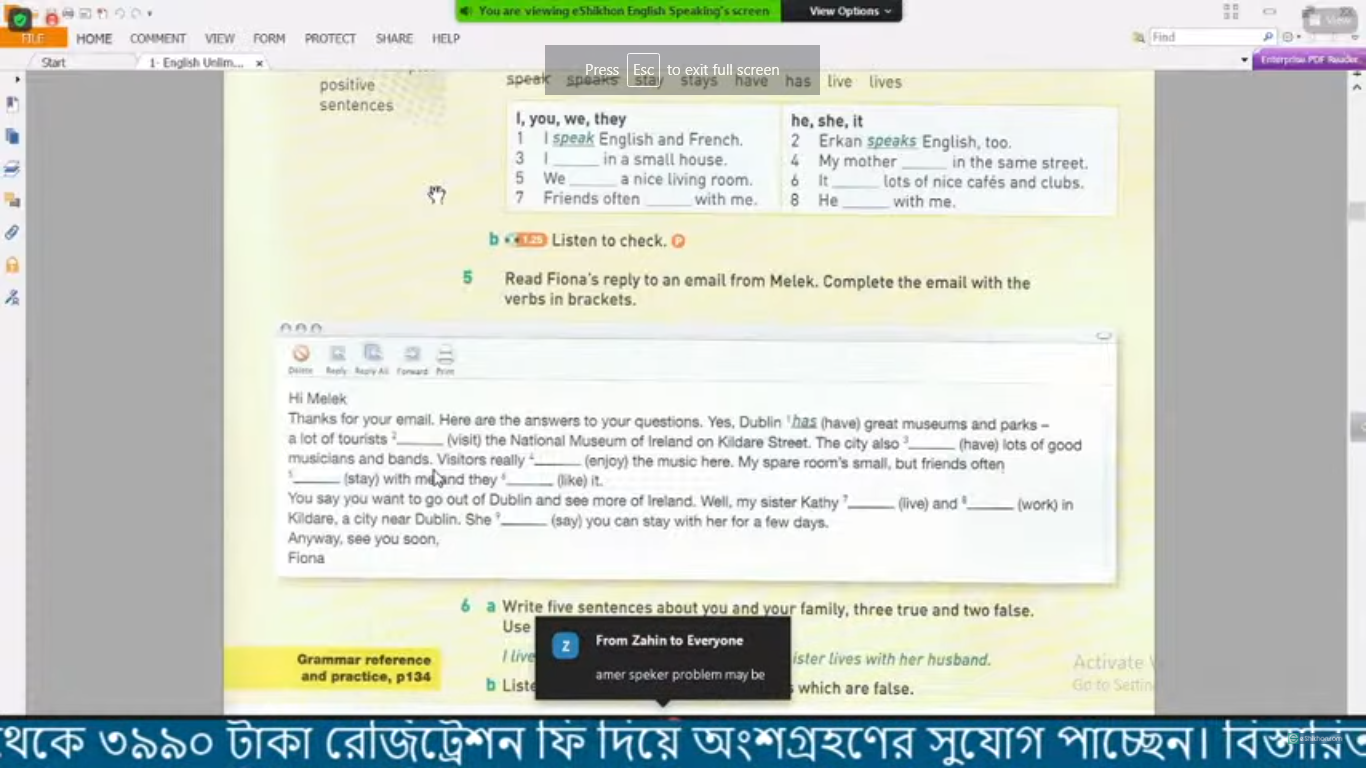
Task: Open the Bookmarks panel in the sidebar
Action: pyautogui.click(x=12, y=104)
